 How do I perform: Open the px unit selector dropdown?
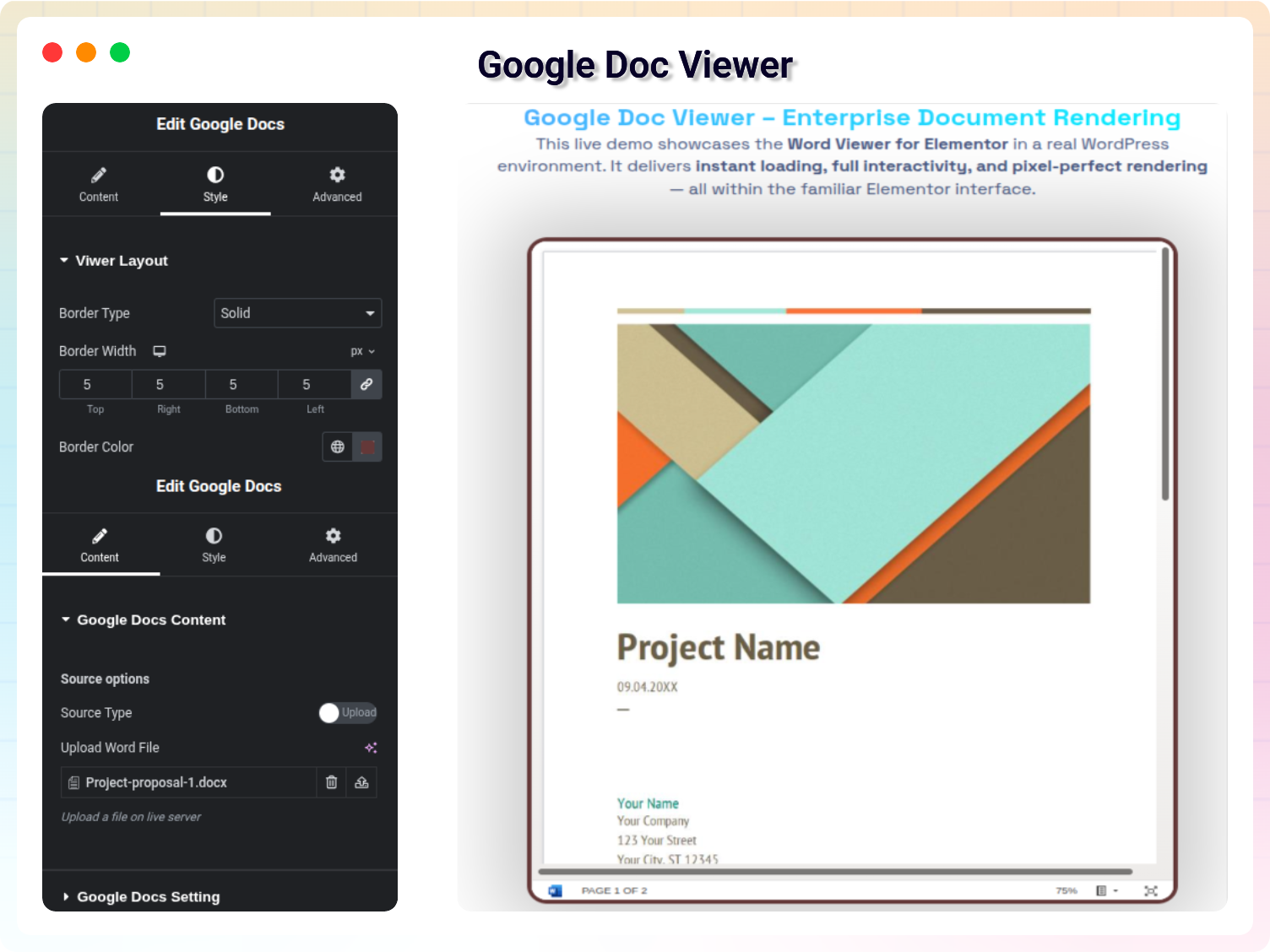(363, 352)
